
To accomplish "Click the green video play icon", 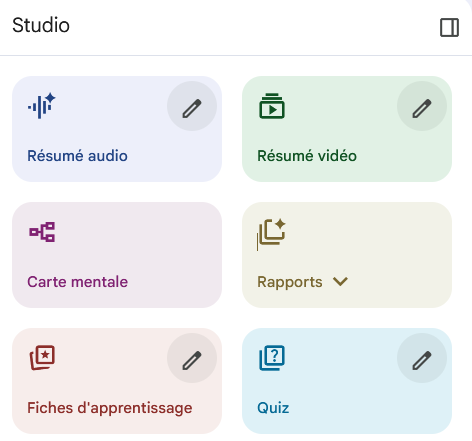I will click(x=272, y=106).
